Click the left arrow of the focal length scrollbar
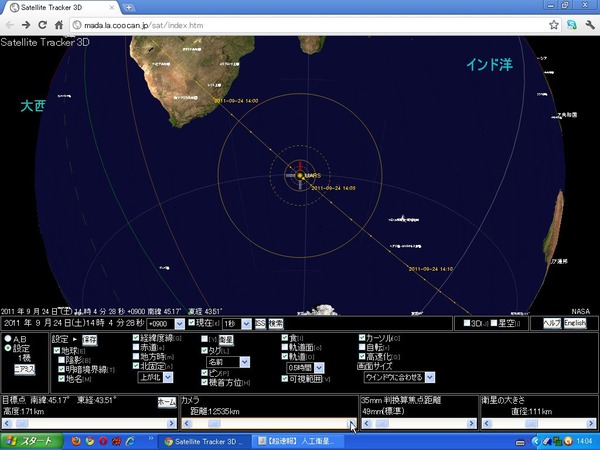 [x=367, y=423]
